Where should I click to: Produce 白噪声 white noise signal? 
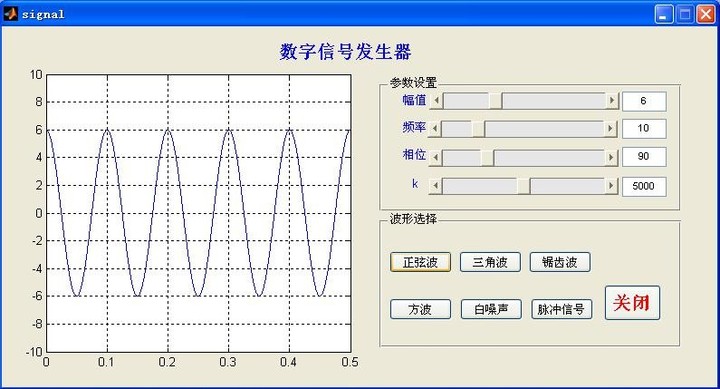pyautogui.click(x=491, y=309)
